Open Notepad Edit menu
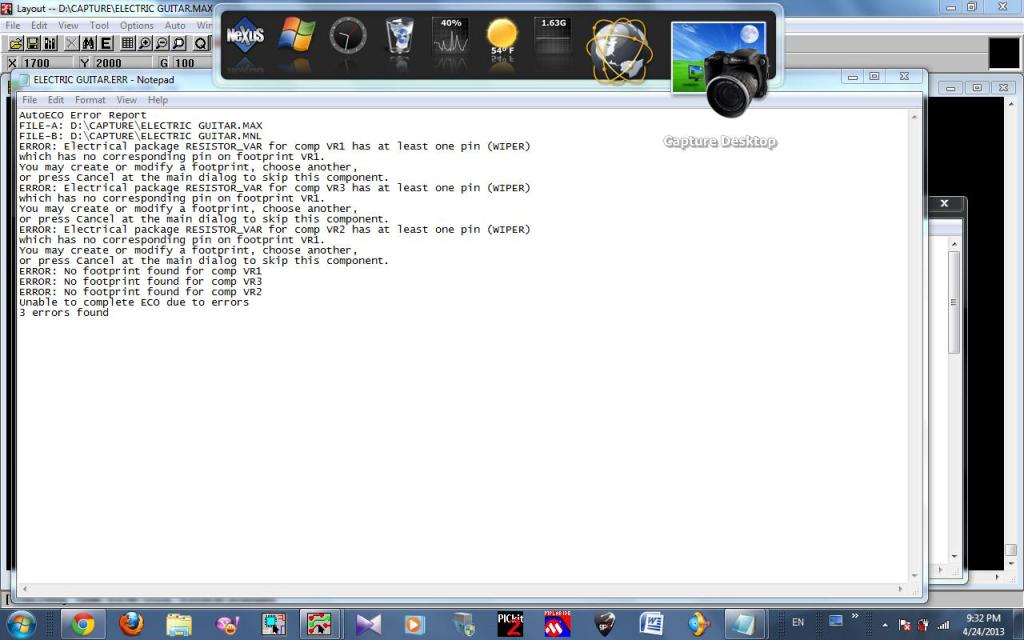 click(56, 100)
